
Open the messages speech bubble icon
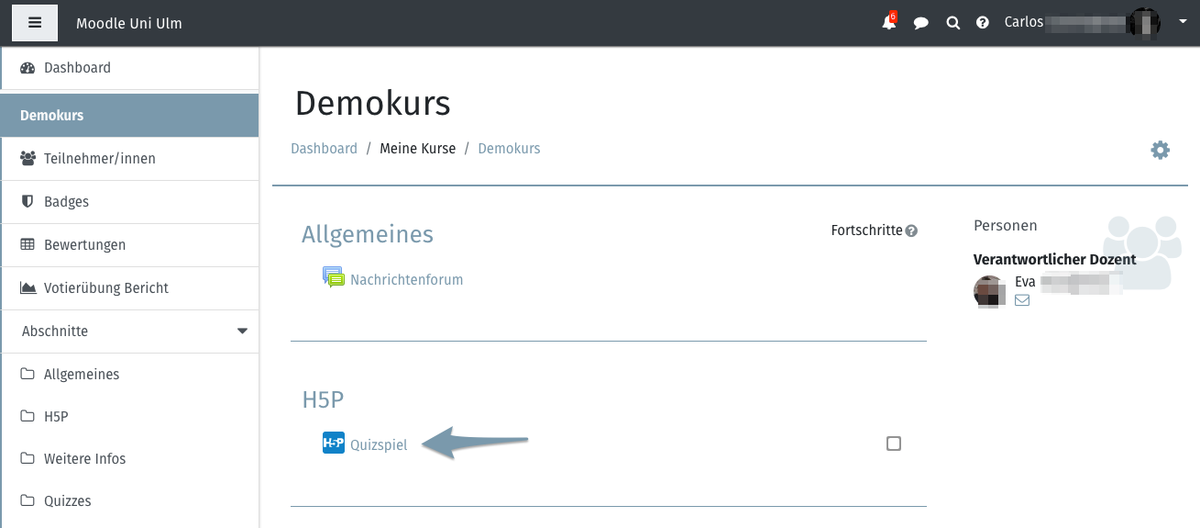point(921,22)
